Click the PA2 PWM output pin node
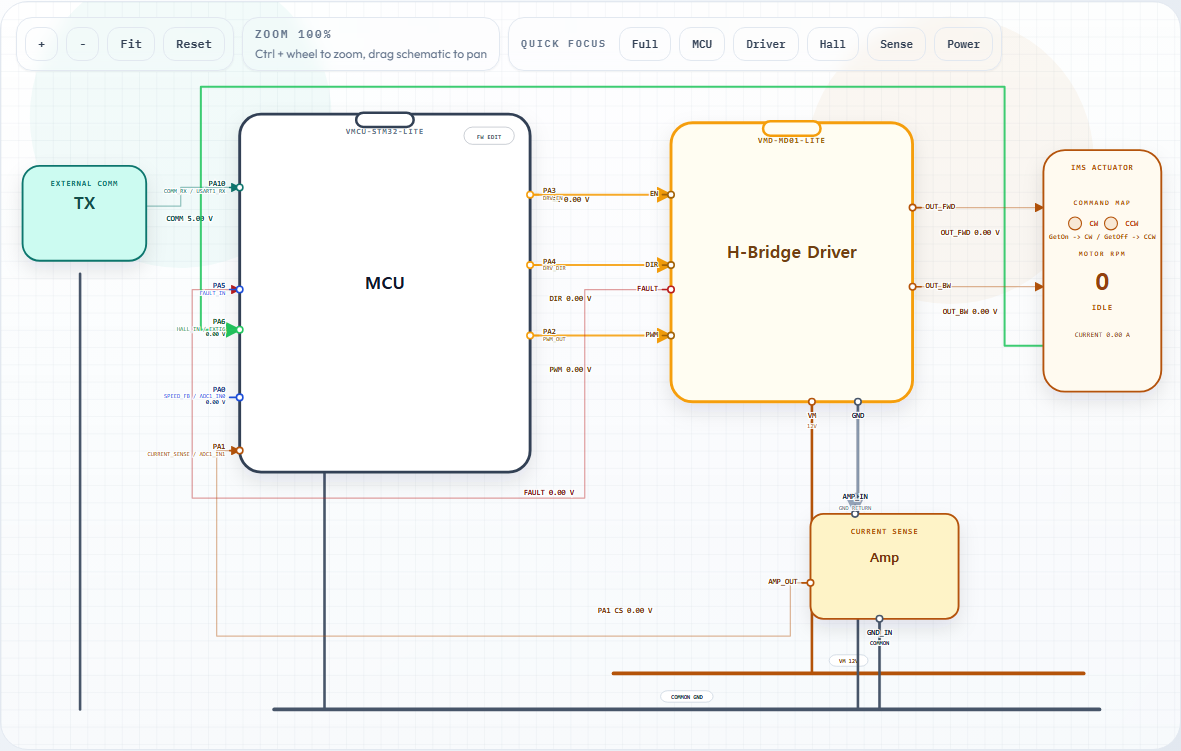This screenshot has height=751, width=1181. tap(530, 335)
